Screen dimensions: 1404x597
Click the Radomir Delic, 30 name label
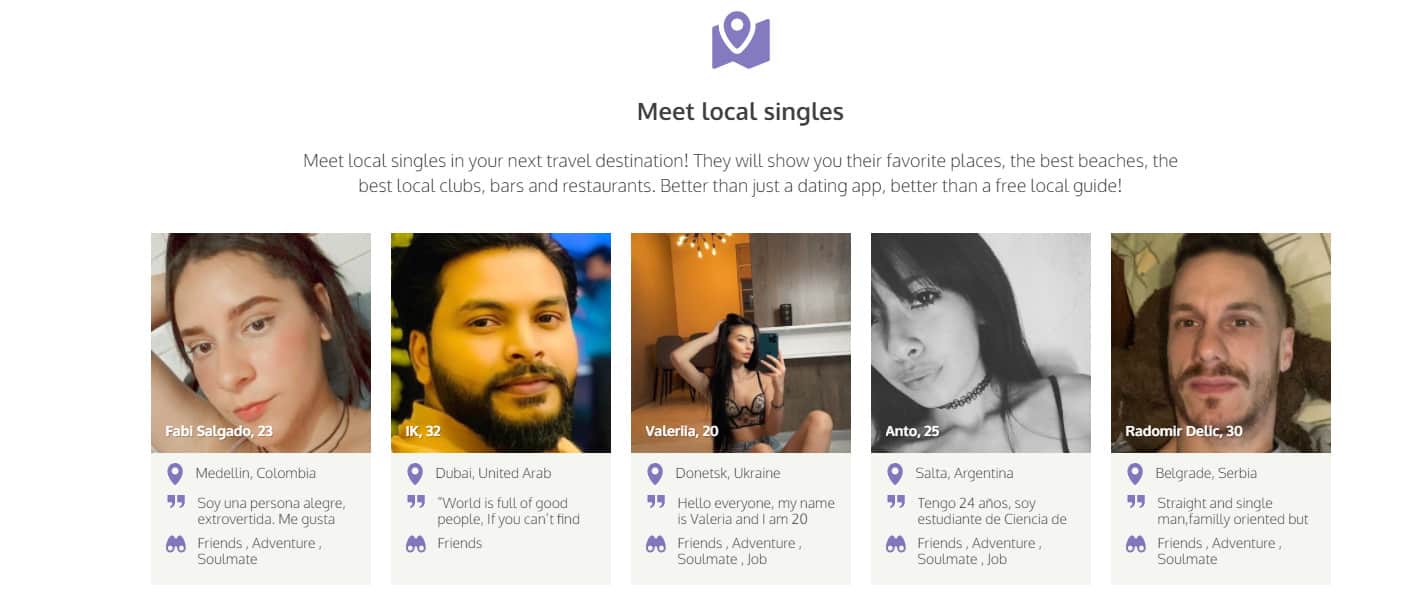1184,431
